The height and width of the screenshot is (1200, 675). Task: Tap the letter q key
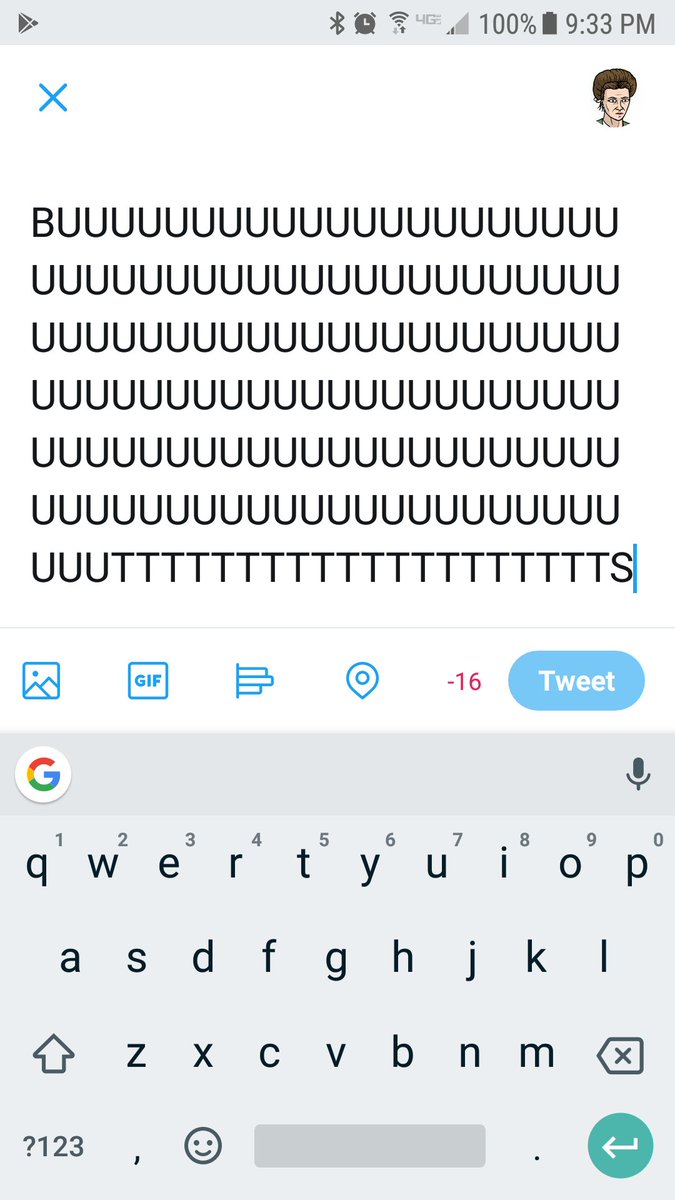(37, 864)
